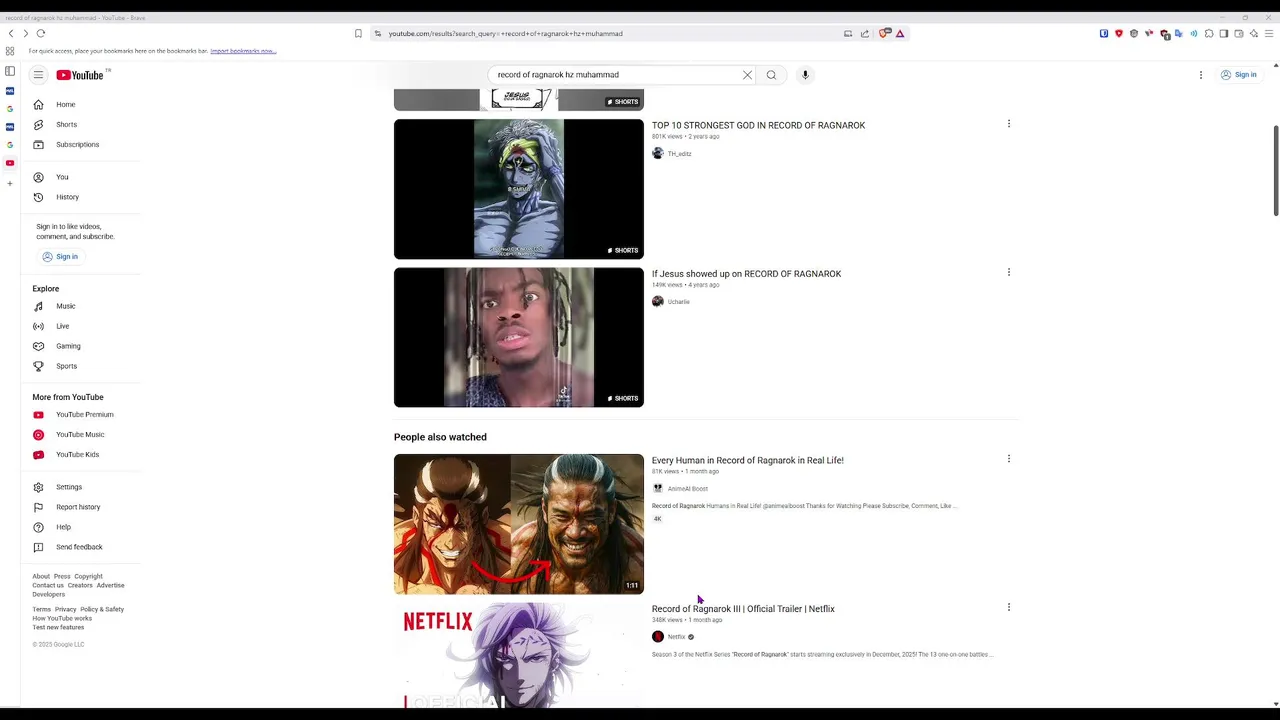Click the page vertical scrollbar

(x=1275, y=170)
